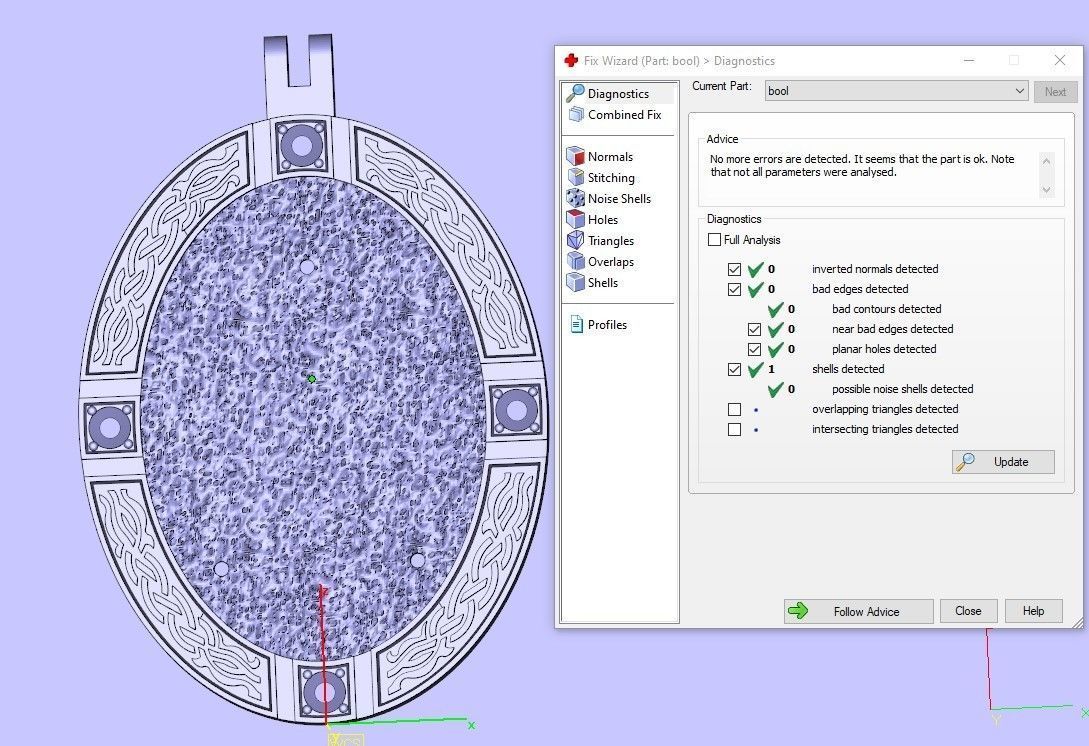Click the magnifier icon on Update button
The height and width of the screenshot is (746, 1089).
point(965,462)
